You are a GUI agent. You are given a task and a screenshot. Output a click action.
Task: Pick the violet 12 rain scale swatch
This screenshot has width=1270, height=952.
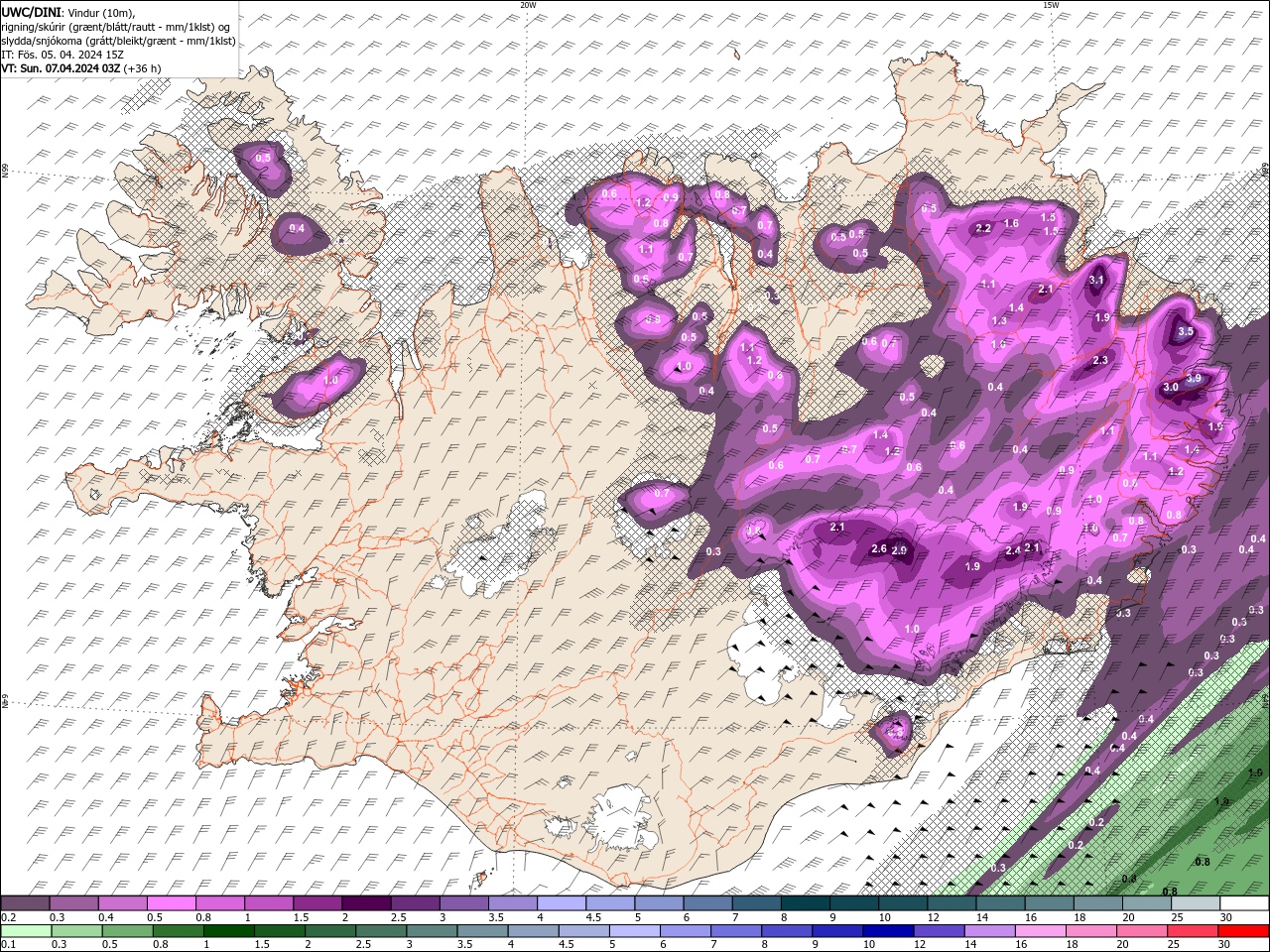coord(939,931)
